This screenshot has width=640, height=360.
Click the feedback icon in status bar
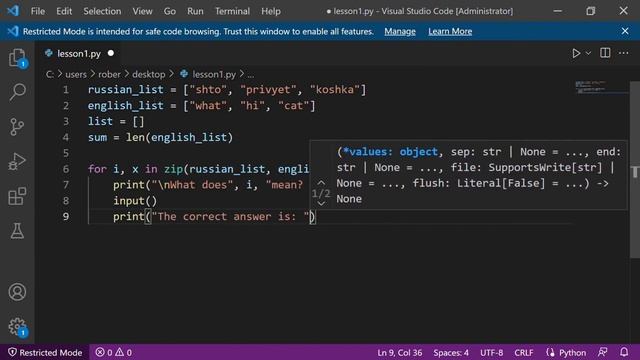point(602,352)
